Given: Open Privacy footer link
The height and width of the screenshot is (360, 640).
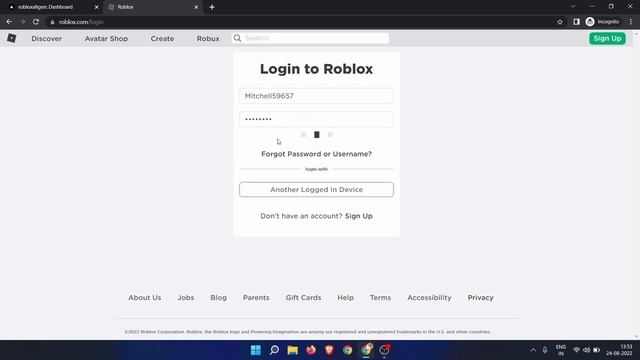Looking at the screenshot, I should coord(480,298).
